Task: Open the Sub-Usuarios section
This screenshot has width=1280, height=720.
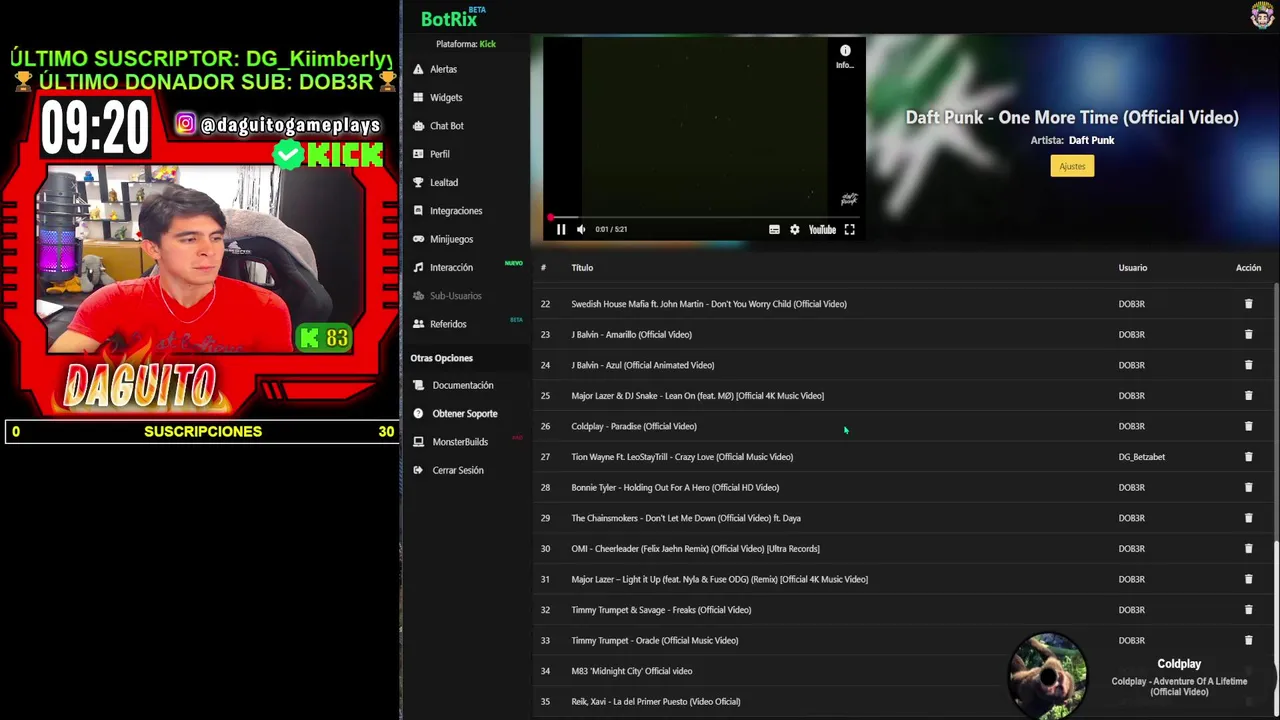Action: 455,296
